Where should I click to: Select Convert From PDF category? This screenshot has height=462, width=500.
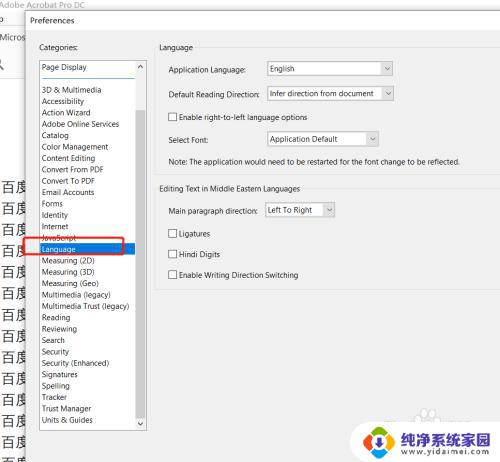point(72,169)
